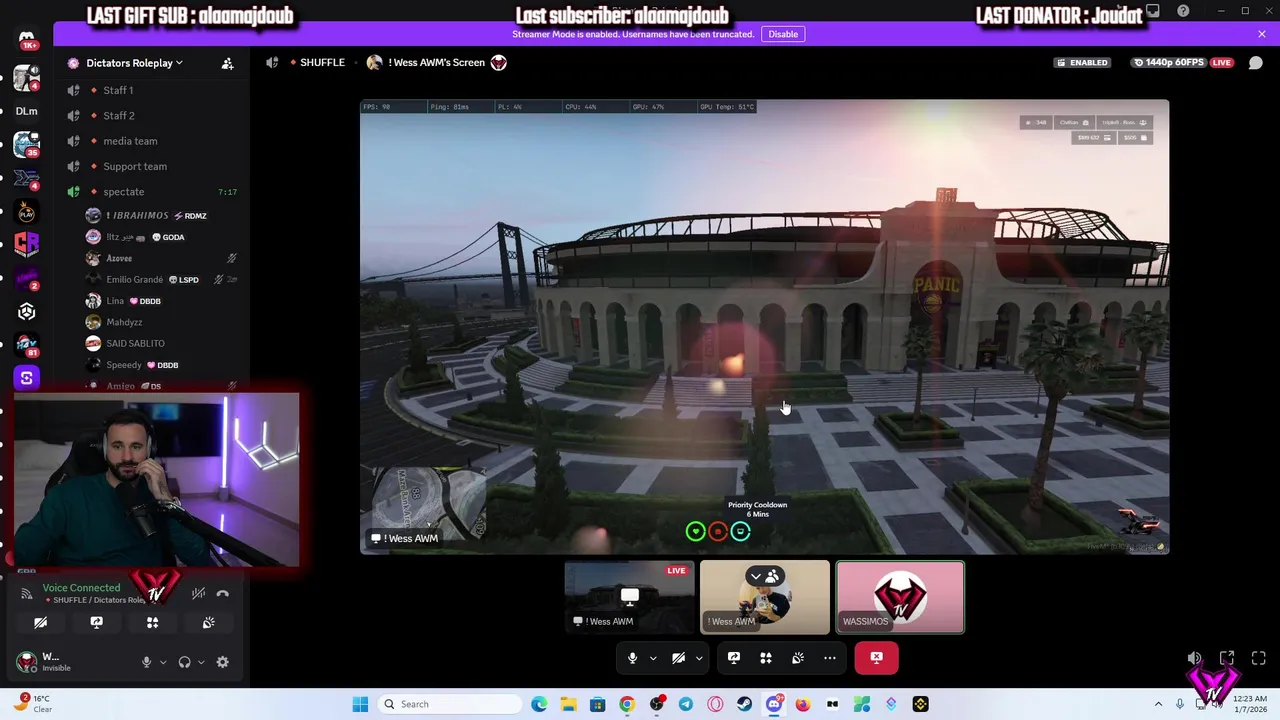Click the stream volume speaker icon

click(x=1195, y=658)
